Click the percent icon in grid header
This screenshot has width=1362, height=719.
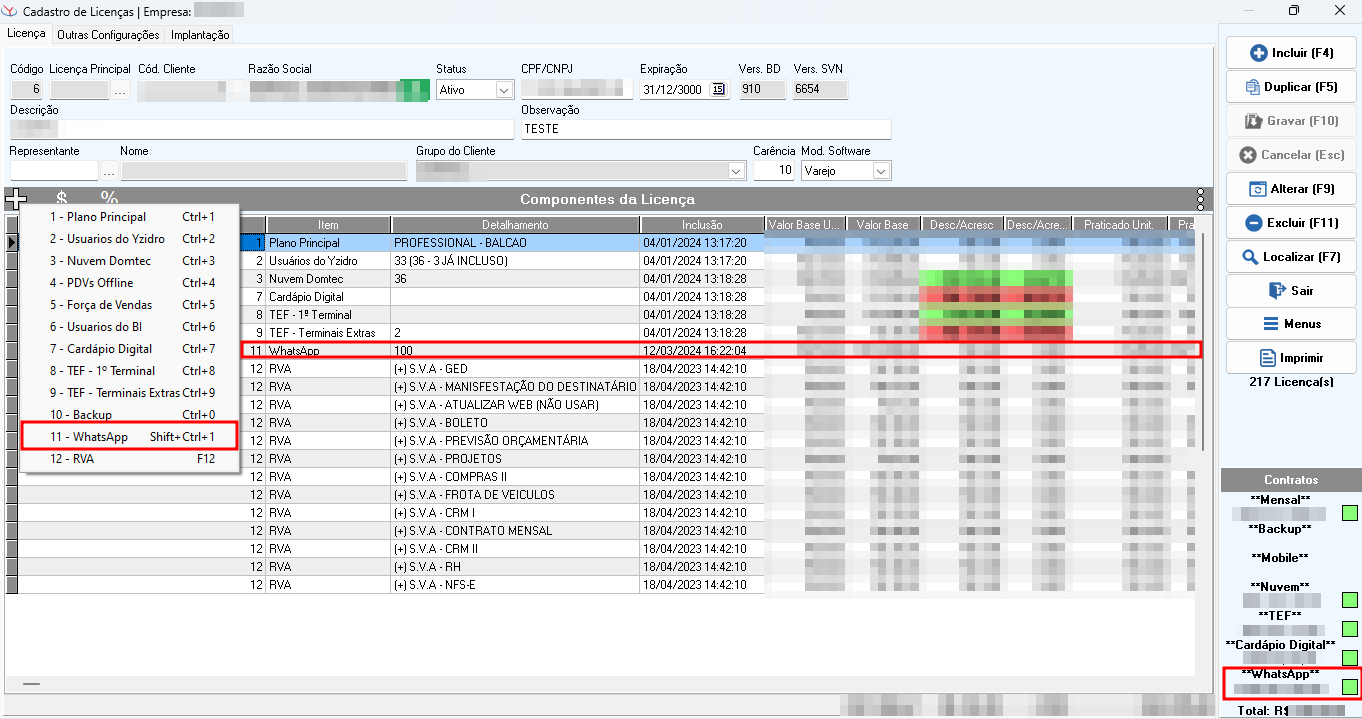click(109, 198)
